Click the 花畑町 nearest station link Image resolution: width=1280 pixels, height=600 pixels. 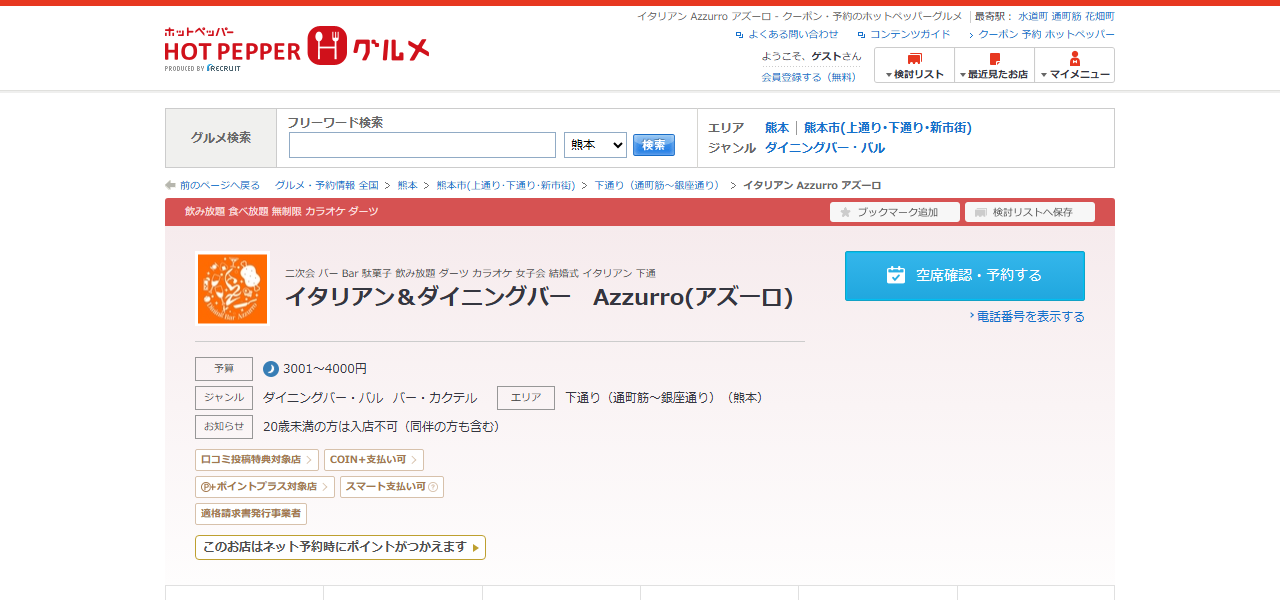pyautogui.click(x=1100, y=16)
